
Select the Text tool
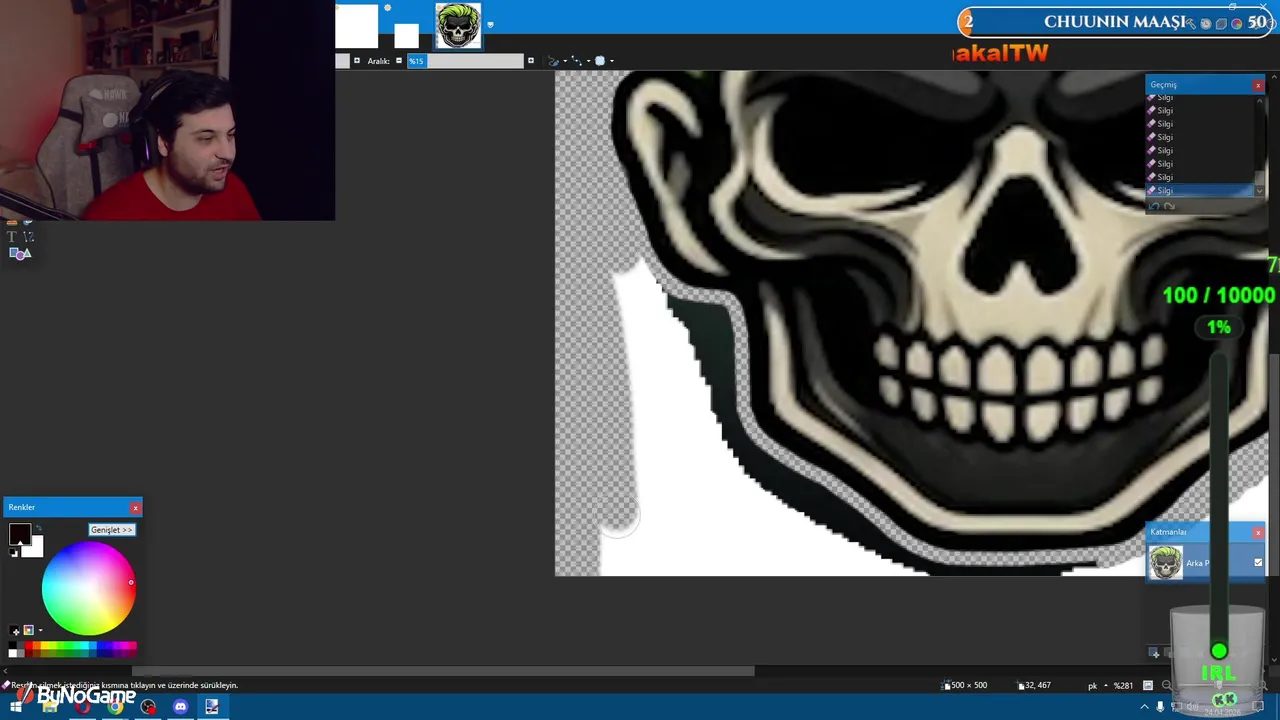[x=12, y=237]
